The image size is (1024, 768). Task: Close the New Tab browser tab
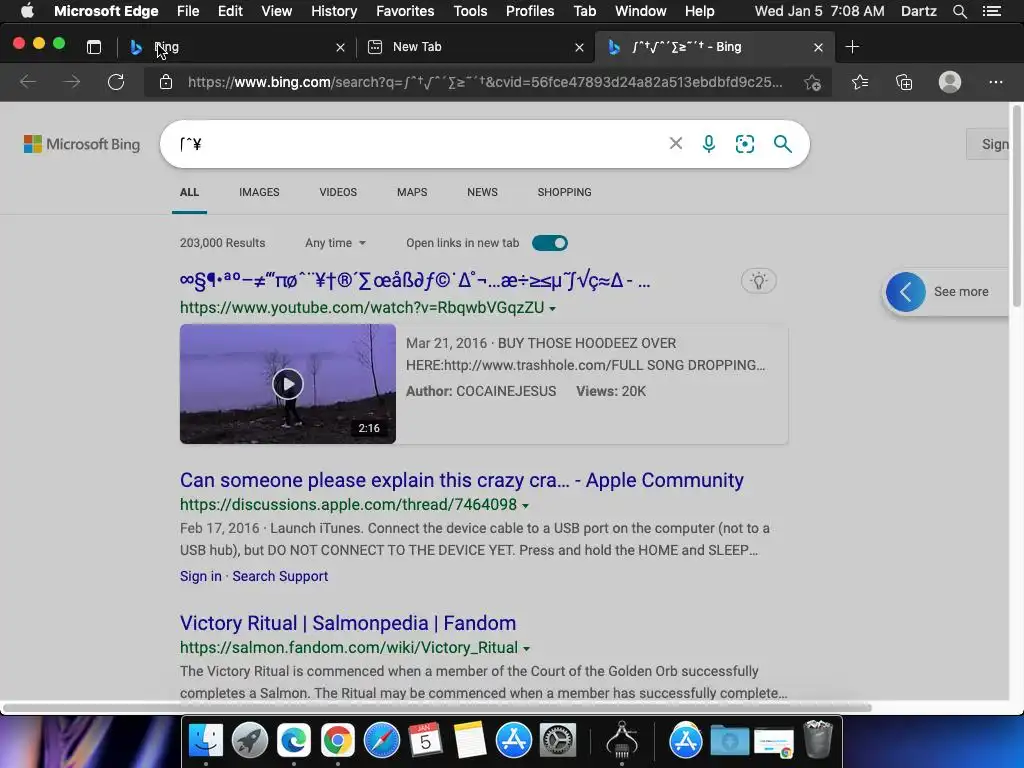point(579,47)
